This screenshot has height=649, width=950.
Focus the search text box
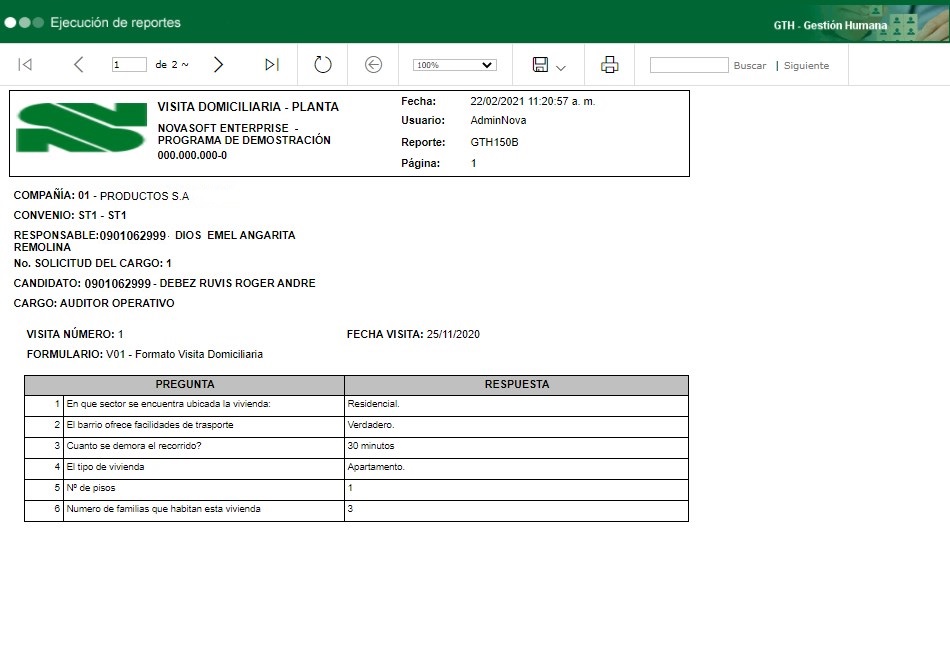pyautogui.click(x=689, y=65)
